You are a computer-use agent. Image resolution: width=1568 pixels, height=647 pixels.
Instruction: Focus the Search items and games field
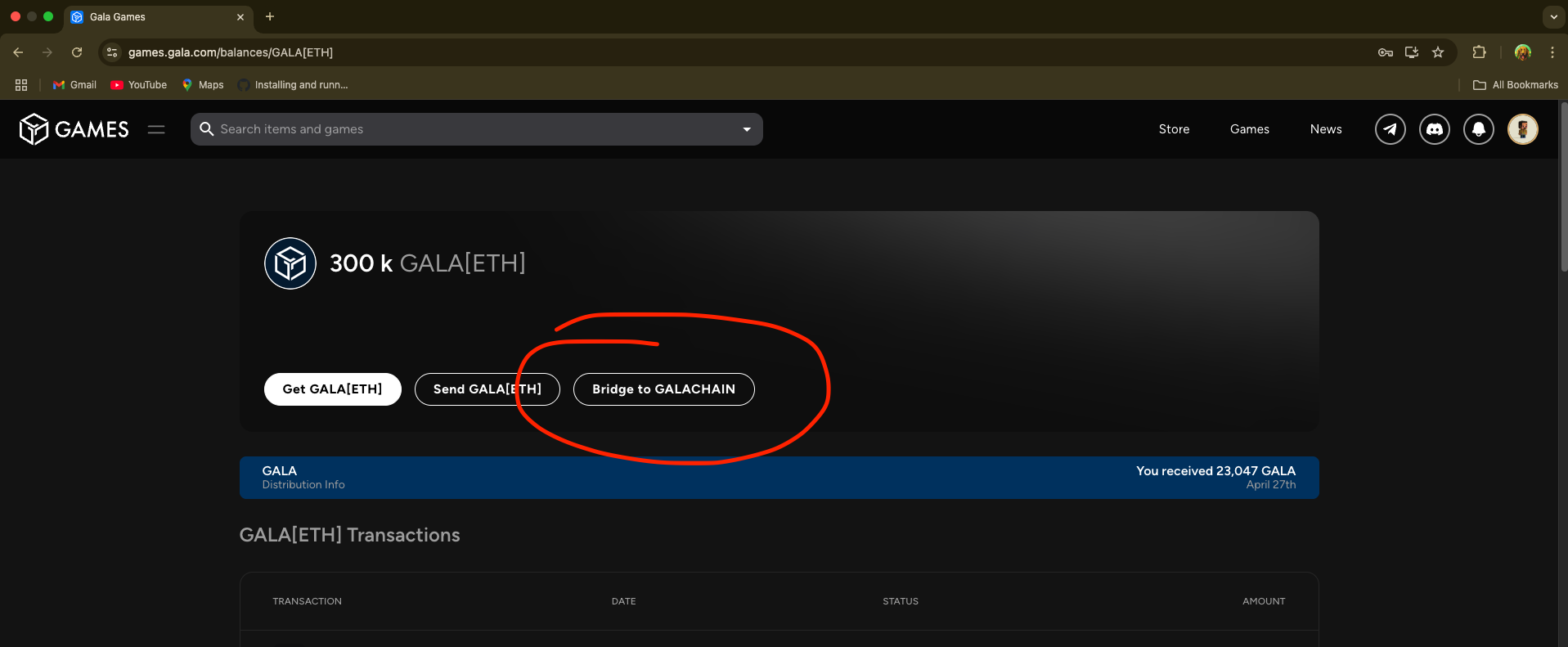(x=477, y=129)
